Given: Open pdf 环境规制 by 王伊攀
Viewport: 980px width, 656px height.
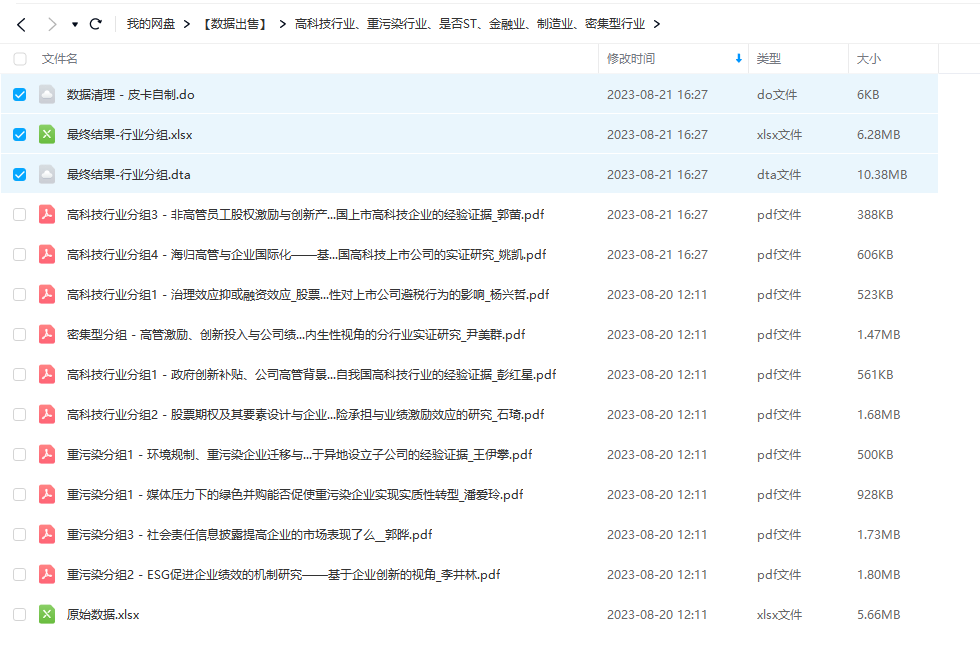Looking at the screenshot, I should pyautogui.click(x=299, y=454).
